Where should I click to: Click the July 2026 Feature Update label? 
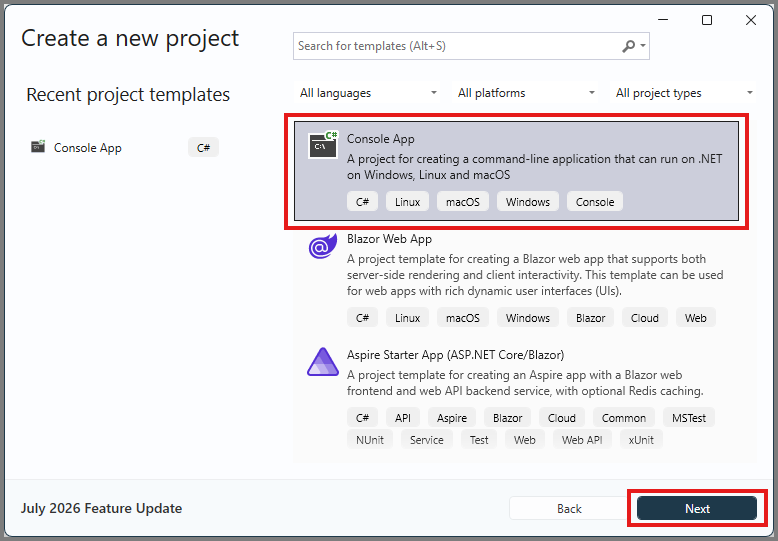[101, 508]
